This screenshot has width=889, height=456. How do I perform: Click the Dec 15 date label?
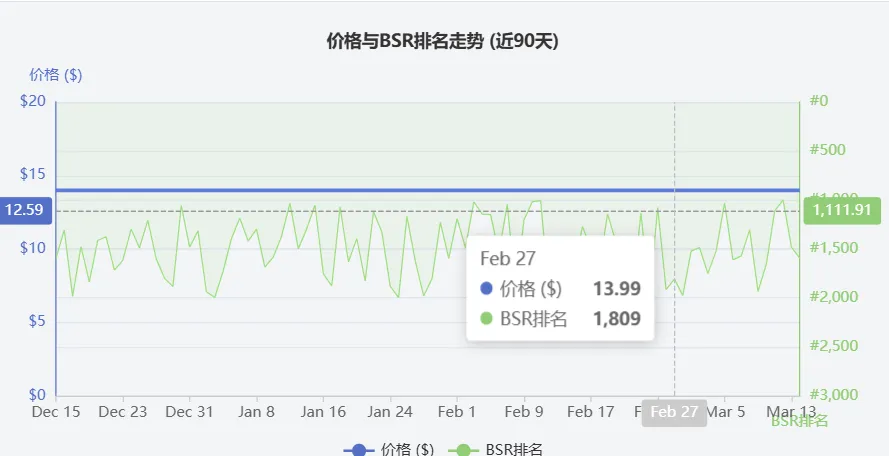pyautogui.click(x=56, y=412)
